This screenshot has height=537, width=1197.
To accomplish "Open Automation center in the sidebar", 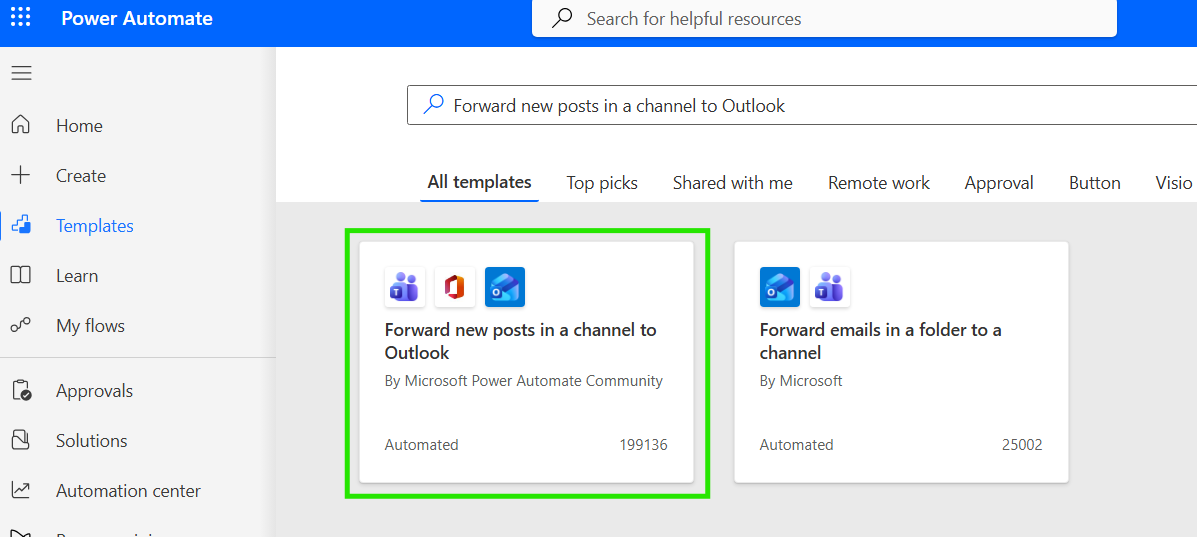I will [128, 490].
